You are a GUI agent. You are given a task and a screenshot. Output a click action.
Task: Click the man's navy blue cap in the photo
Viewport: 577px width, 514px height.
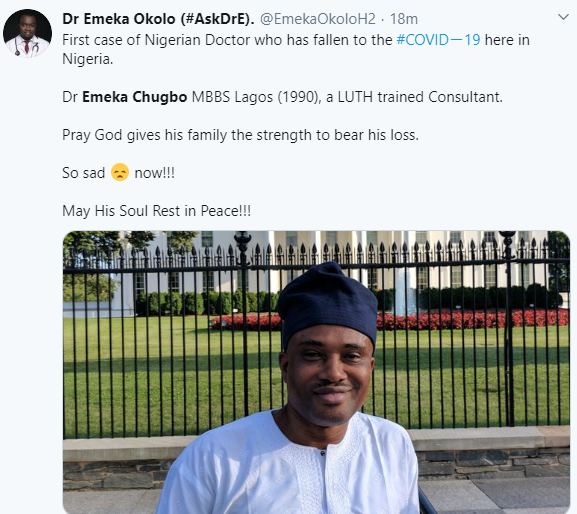click(x=328, y=302)
